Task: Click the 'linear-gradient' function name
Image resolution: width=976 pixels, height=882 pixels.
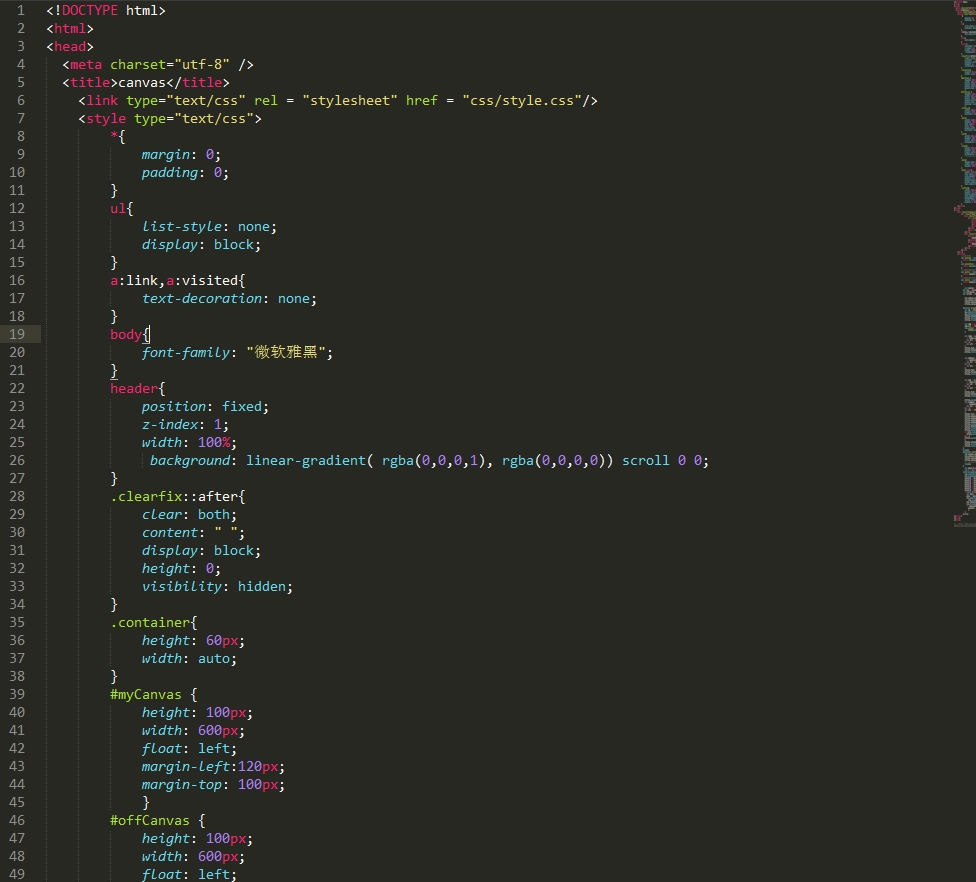Action: [306, 461]
